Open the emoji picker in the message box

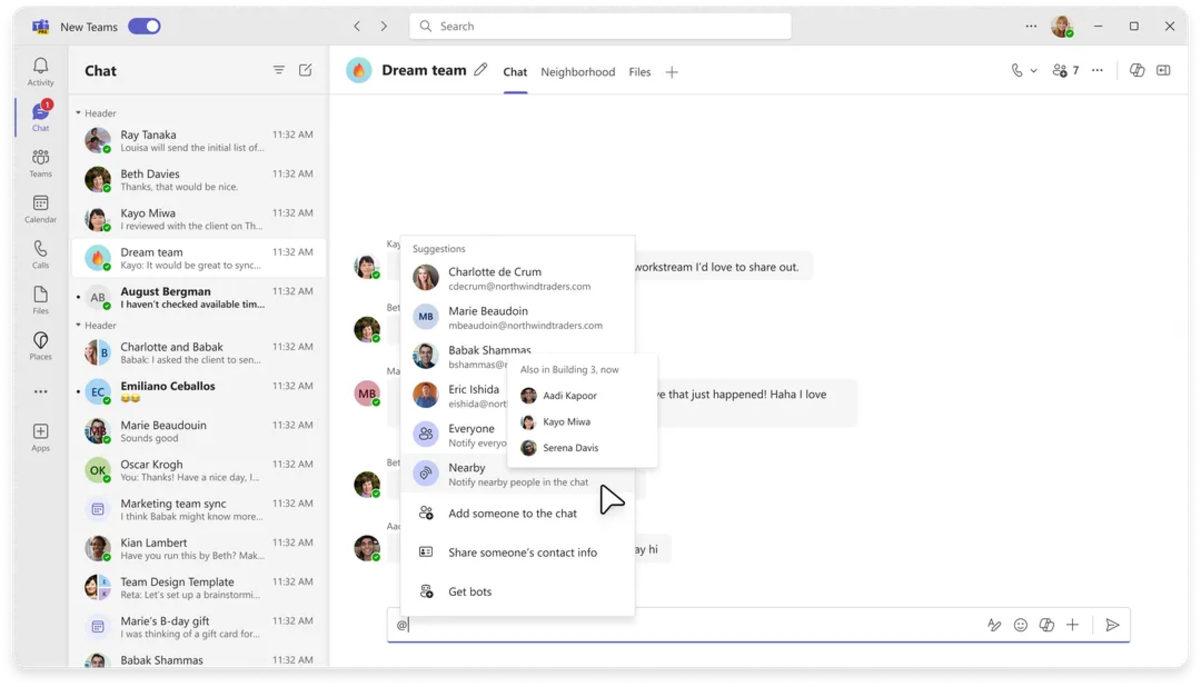pos(1020,624)
